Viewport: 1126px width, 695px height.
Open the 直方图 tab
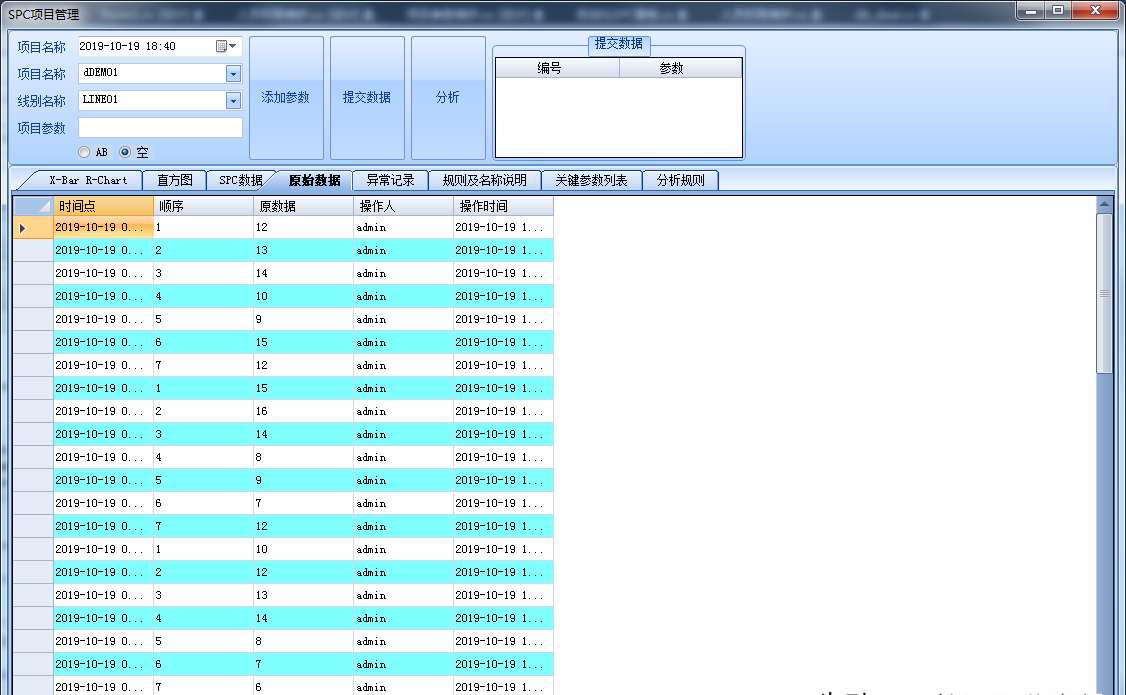click(175, 180)
